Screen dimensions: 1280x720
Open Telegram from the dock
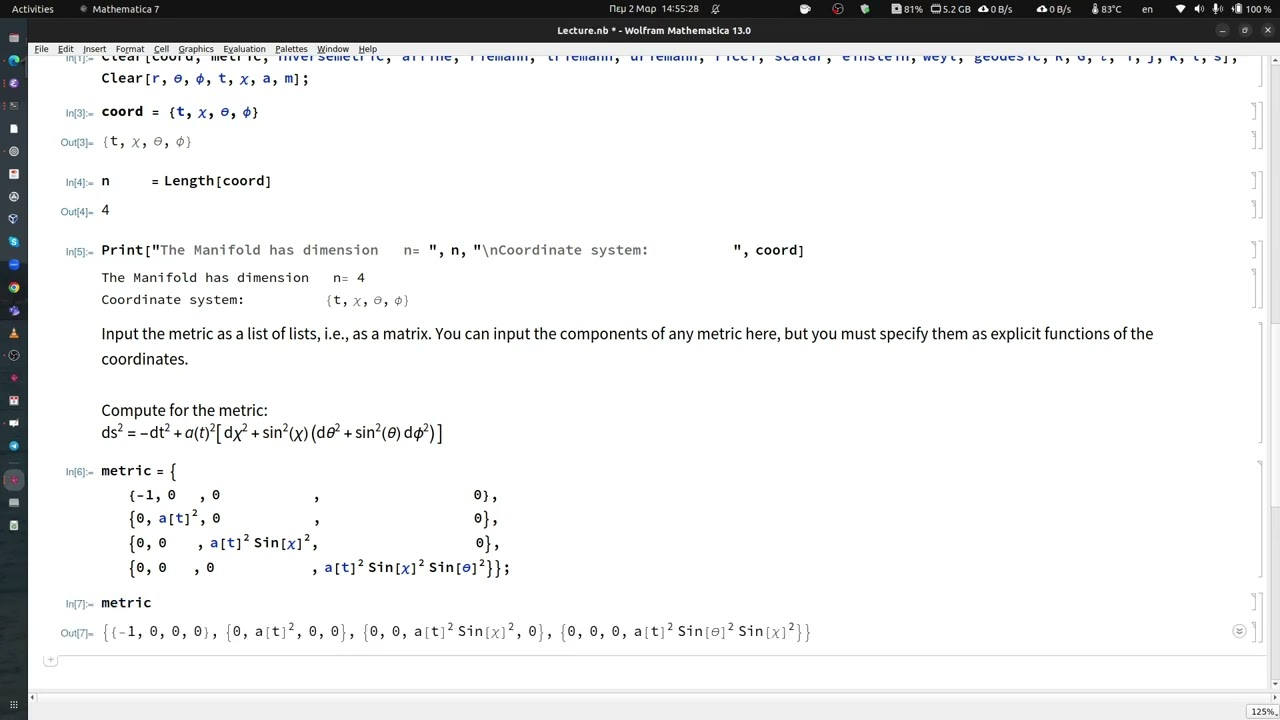(x=14, y=446)
